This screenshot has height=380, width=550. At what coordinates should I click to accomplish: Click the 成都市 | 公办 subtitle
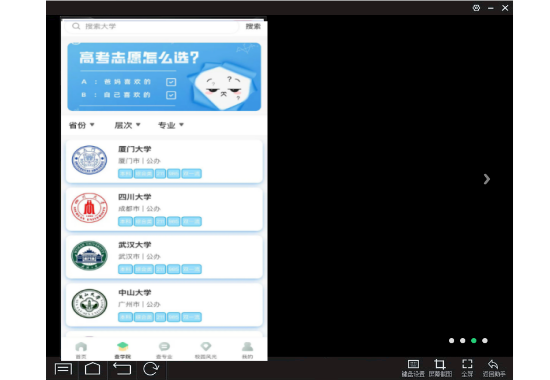[x=139, y=209]
